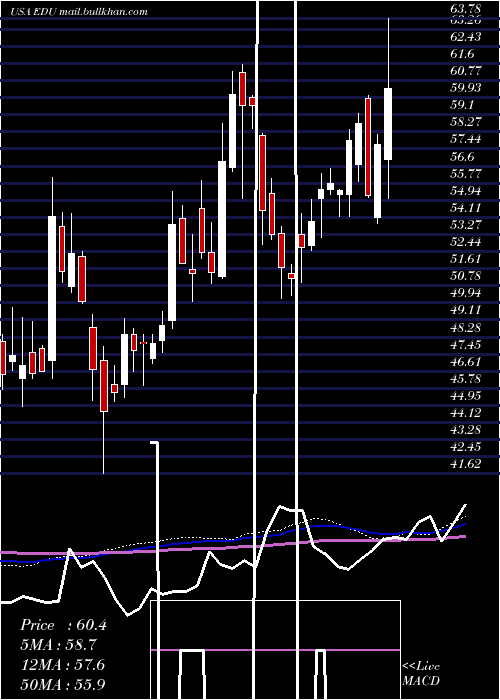500x700 pixels.
Task: Click the 44.95 price axis label
Action: 466,396
